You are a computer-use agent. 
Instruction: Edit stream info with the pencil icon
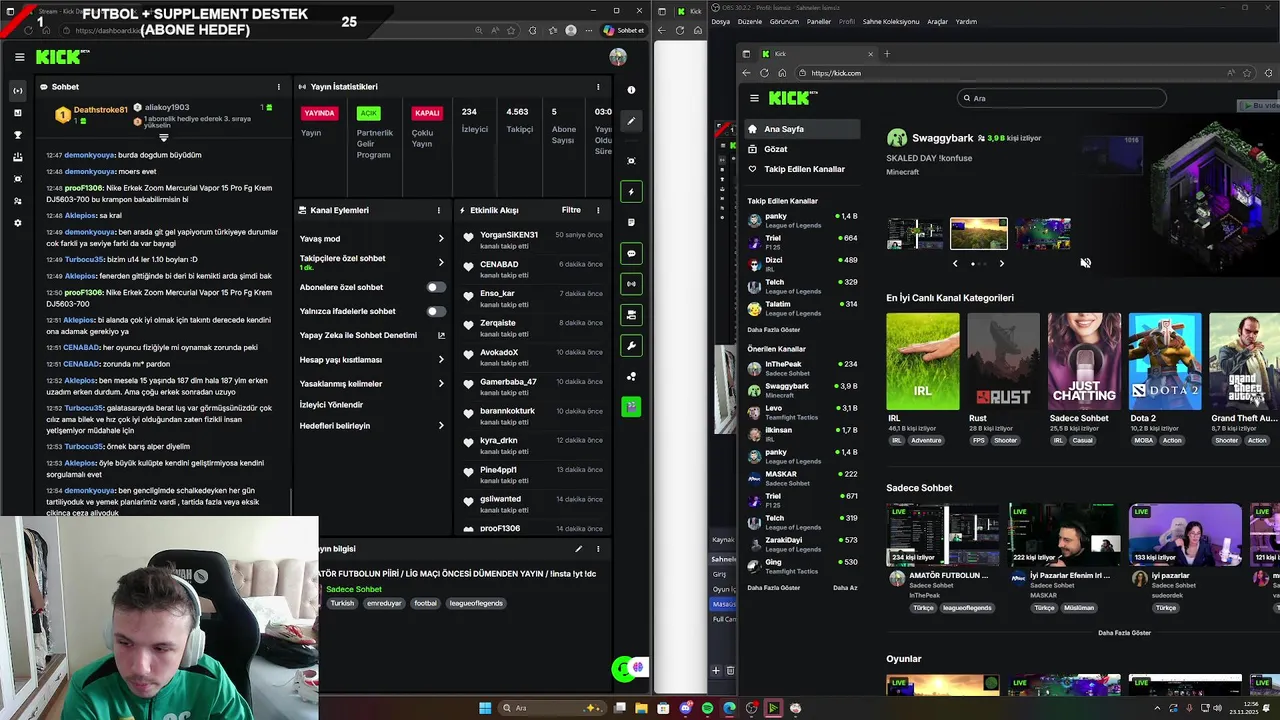[x=578, y=549]
